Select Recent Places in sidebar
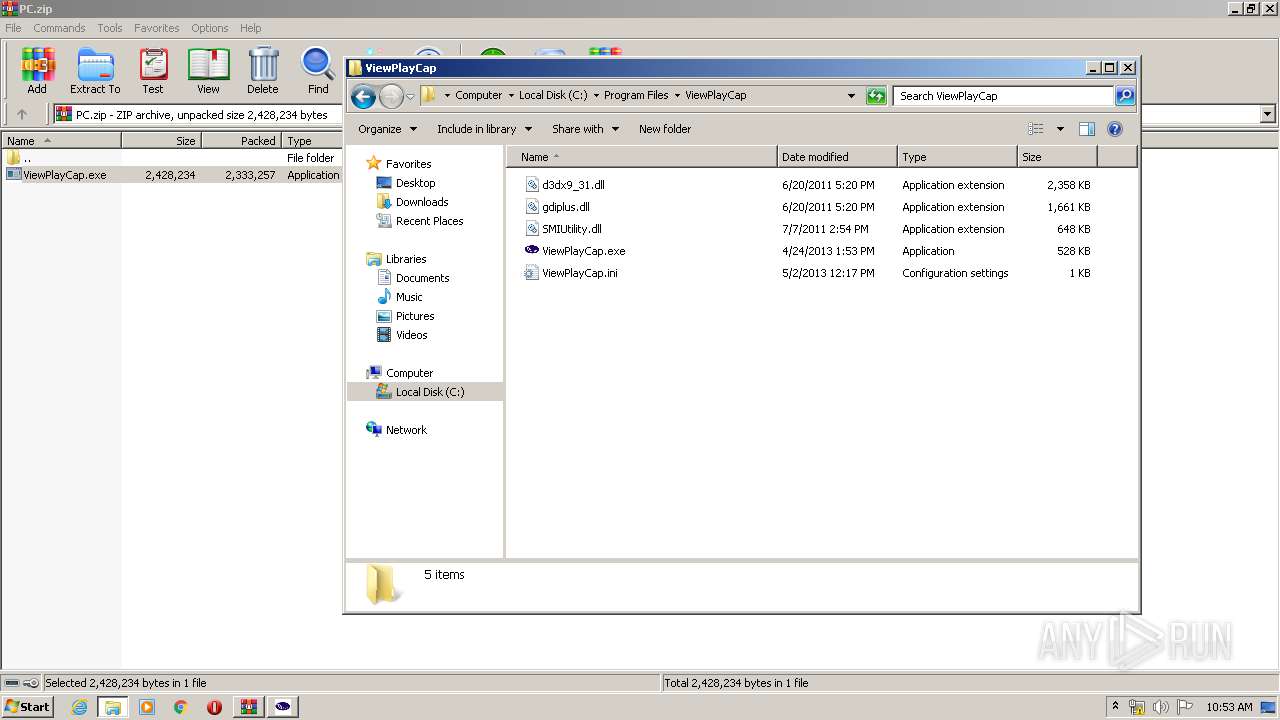The image size is (1280, 720). tap(429, 221)
